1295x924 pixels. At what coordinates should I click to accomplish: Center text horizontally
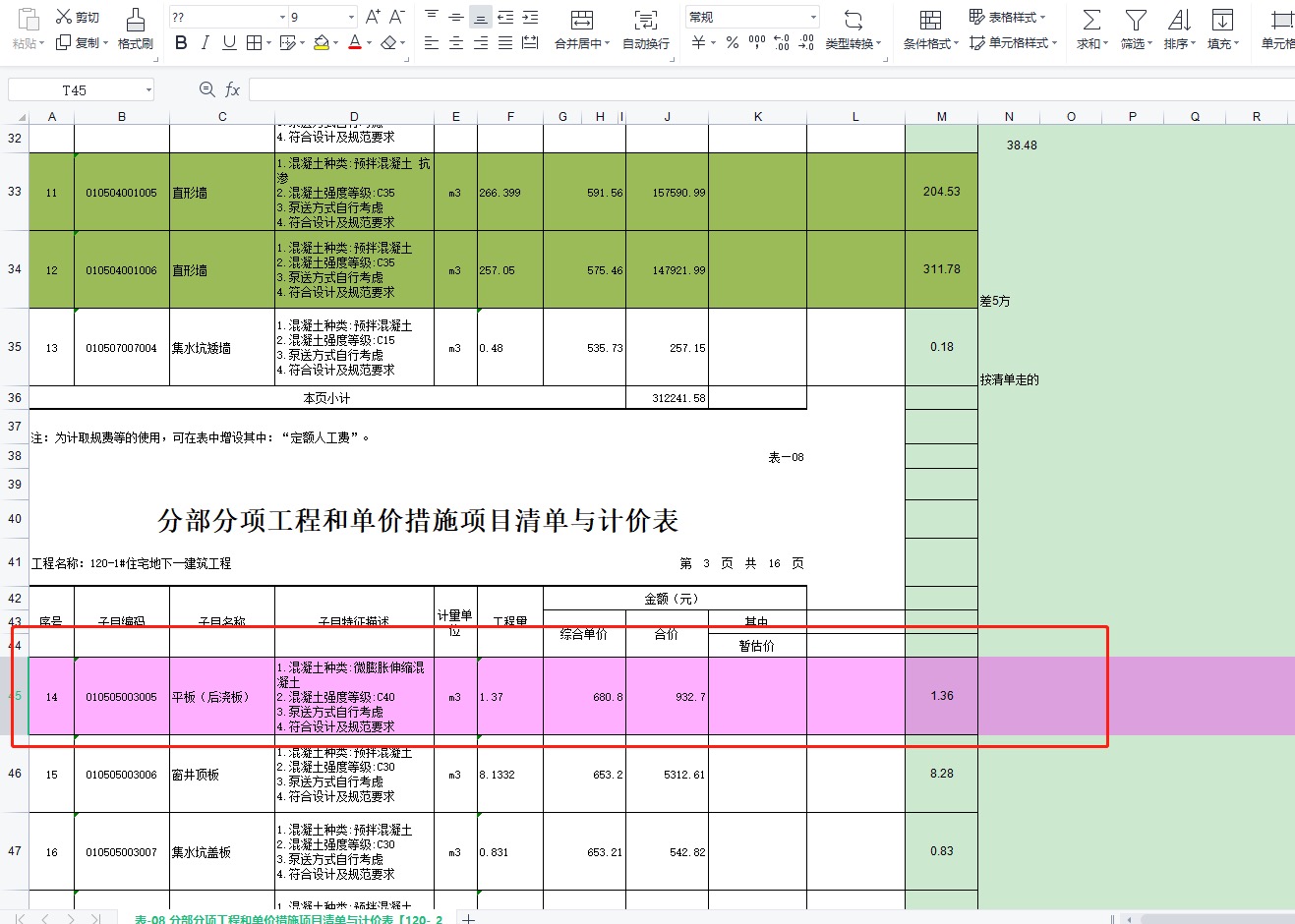coord(456,42)
